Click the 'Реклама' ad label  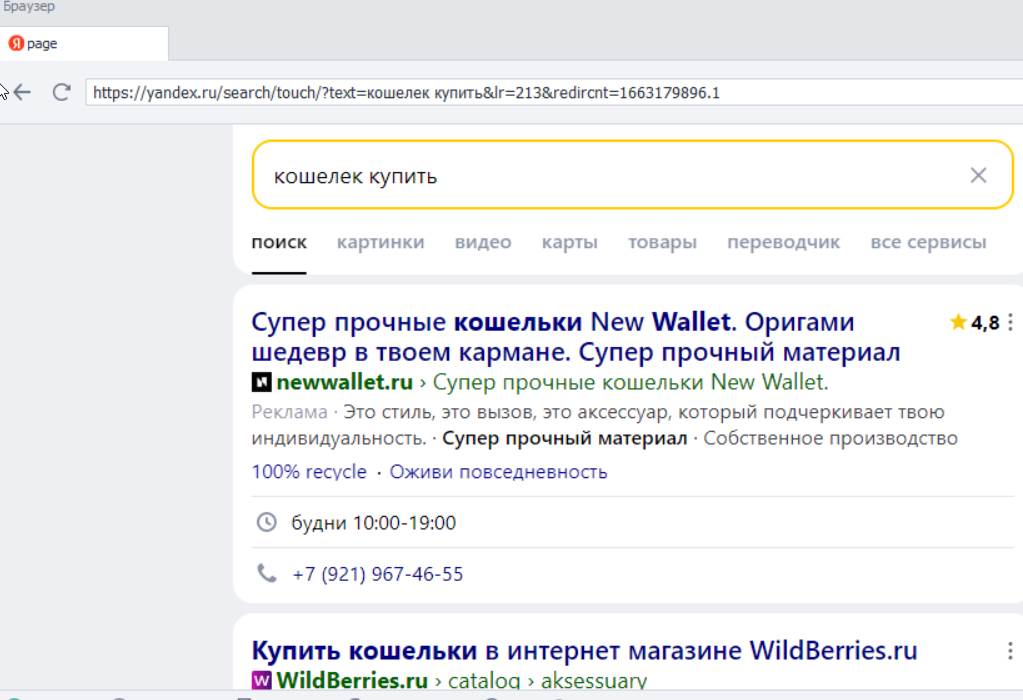(290, 412)
